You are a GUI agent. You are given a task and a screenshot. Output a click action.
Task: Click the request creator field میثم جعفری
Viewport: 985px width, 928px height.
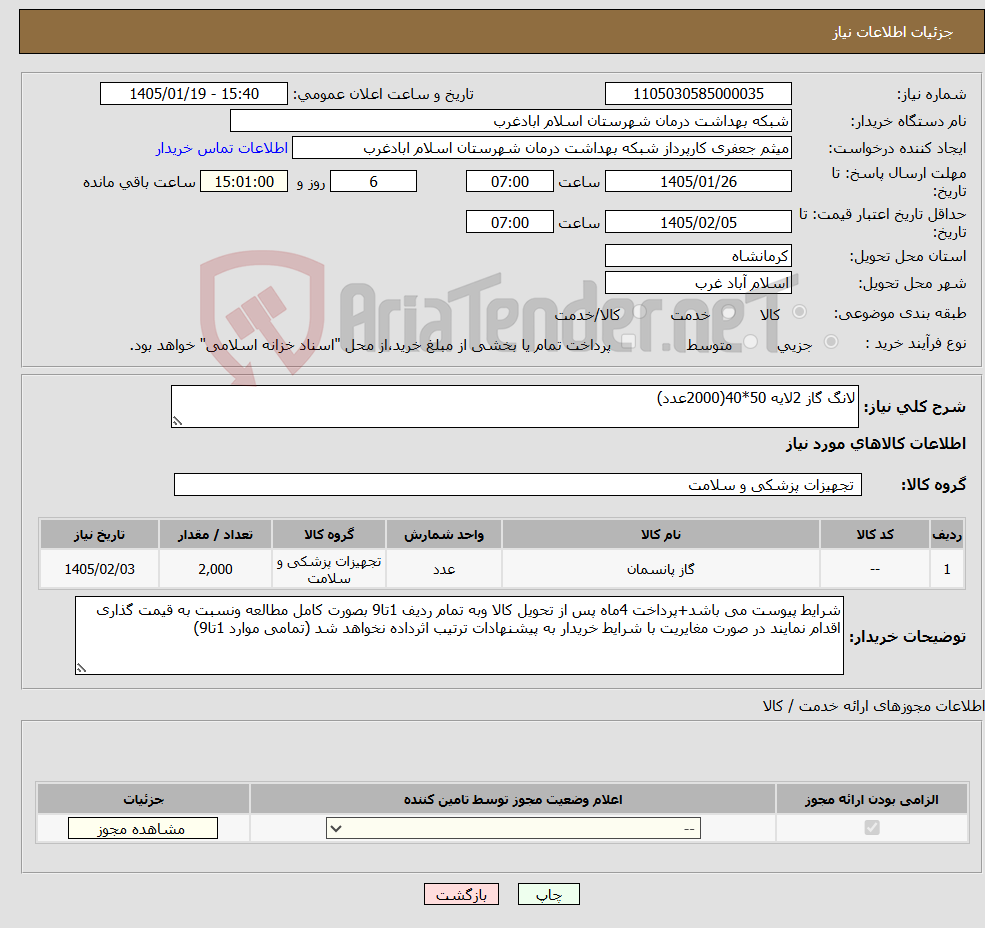coord(541,148)
